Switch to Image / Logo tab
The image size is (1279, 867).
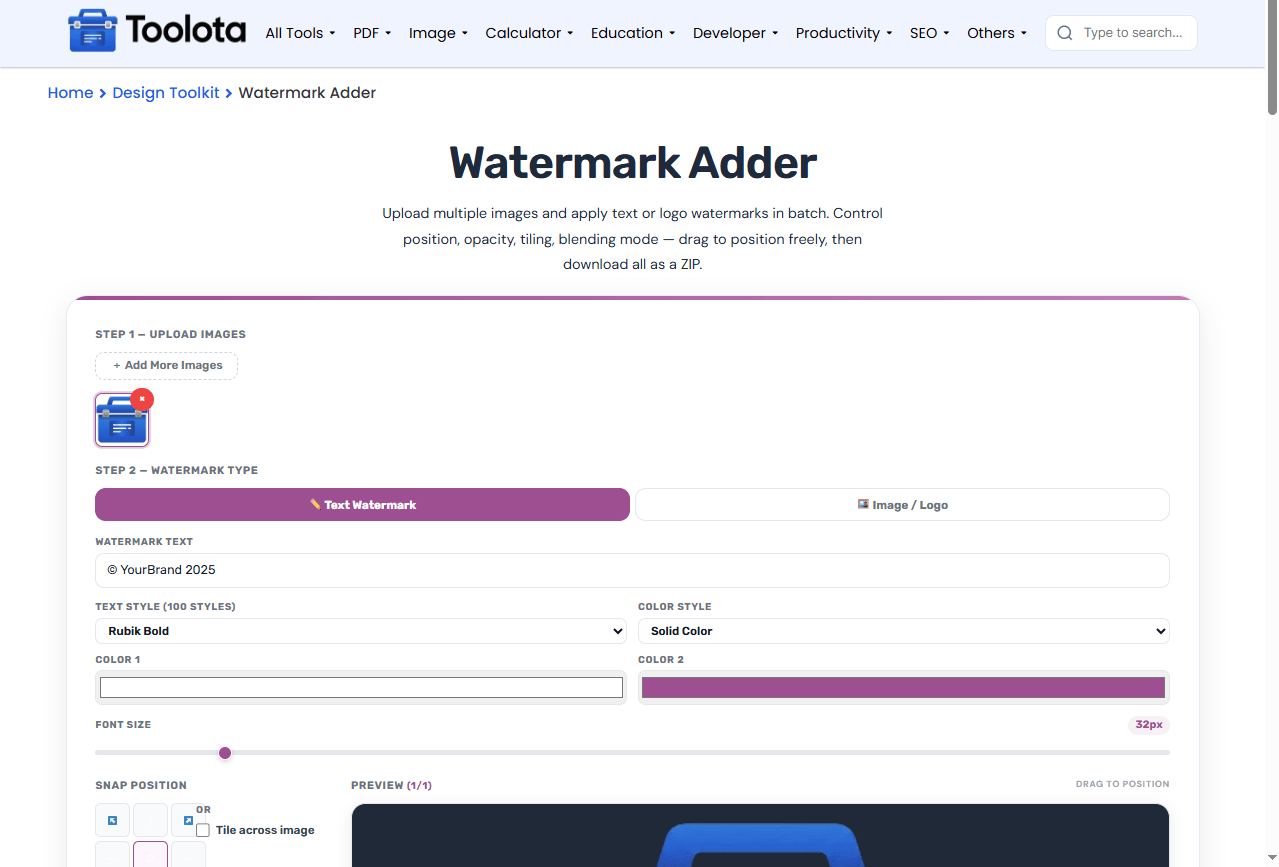tap(902, 505)
